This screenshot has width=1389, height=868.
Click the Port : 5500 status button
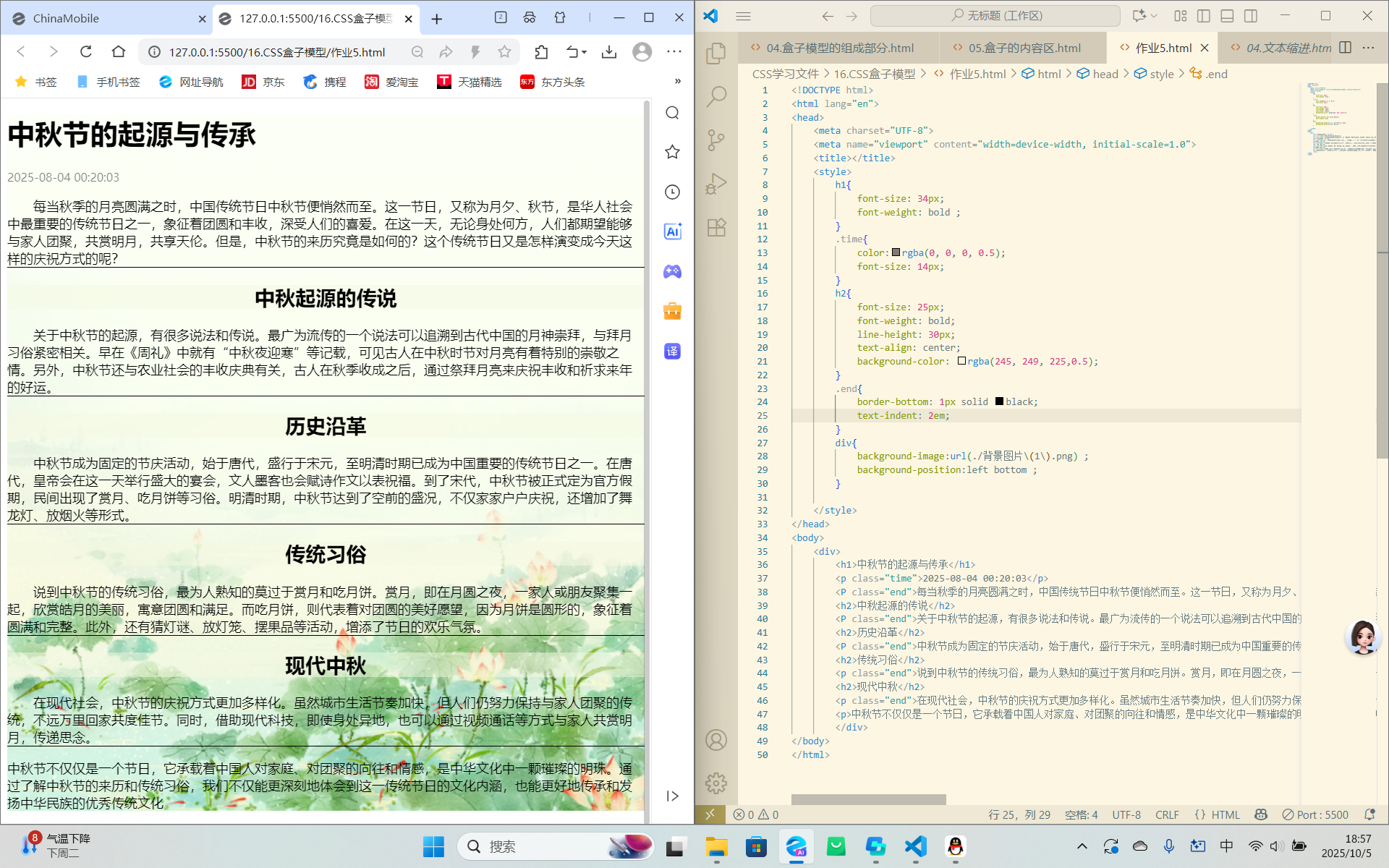[x=1314, y=814]
